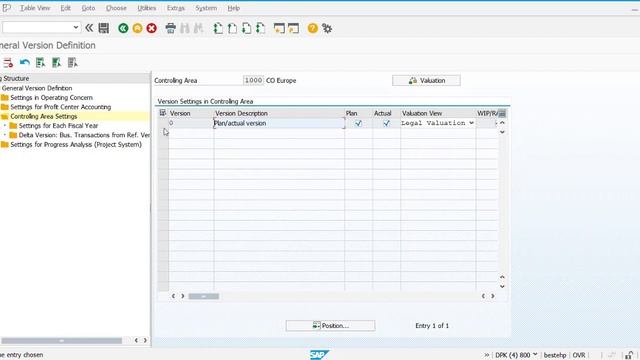Go to next page icon
The width and height of the screenshot is (640, 360).
pos(247,28)
